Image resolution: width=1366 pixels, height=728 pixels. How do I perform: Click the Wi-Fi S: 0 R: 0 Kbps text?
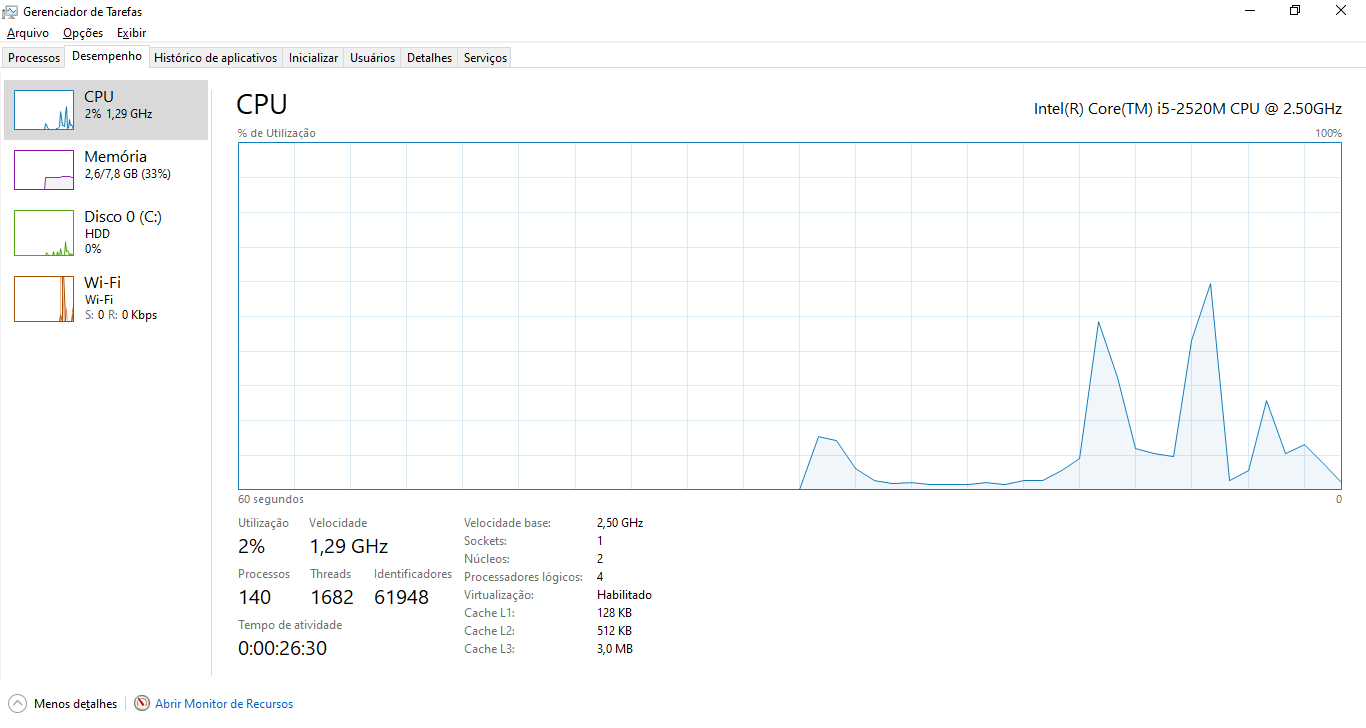120,315
